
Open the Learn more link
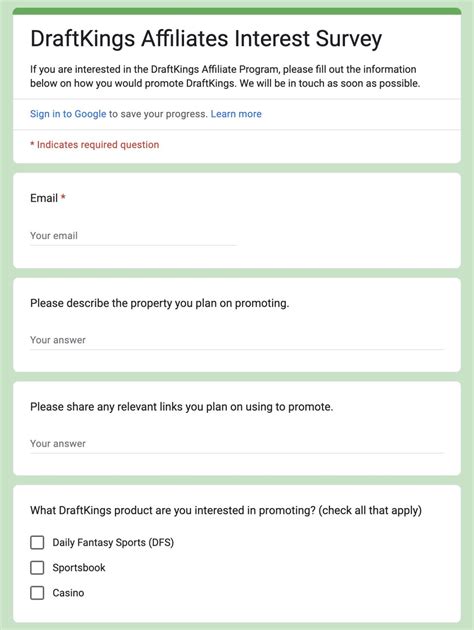pos(236,114)
